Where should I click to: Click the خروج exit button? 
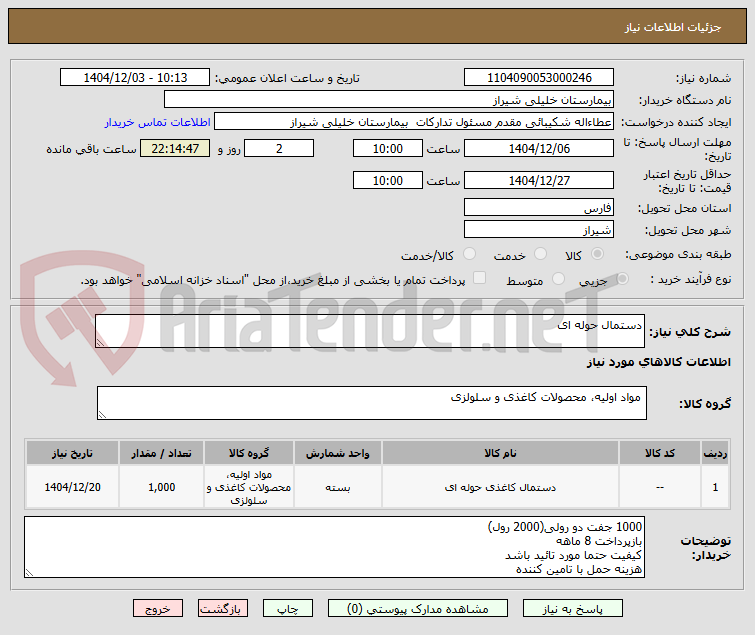(158, 608)
